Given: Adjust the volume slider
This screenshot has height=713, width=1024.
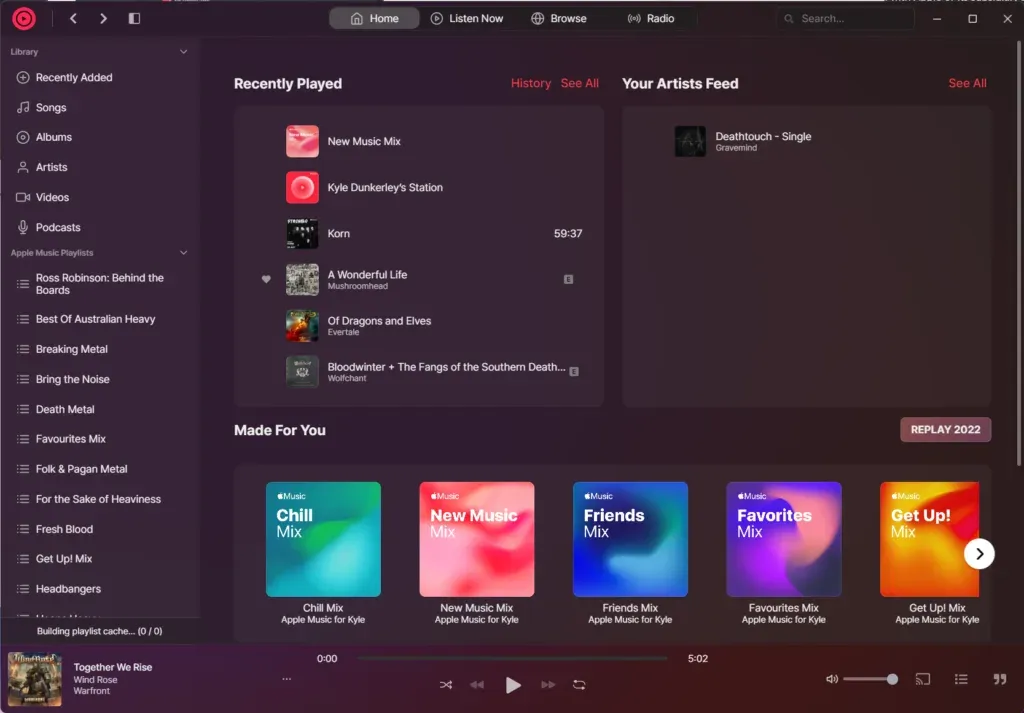Looking at the screenshot, I should (x=871, y=679).
